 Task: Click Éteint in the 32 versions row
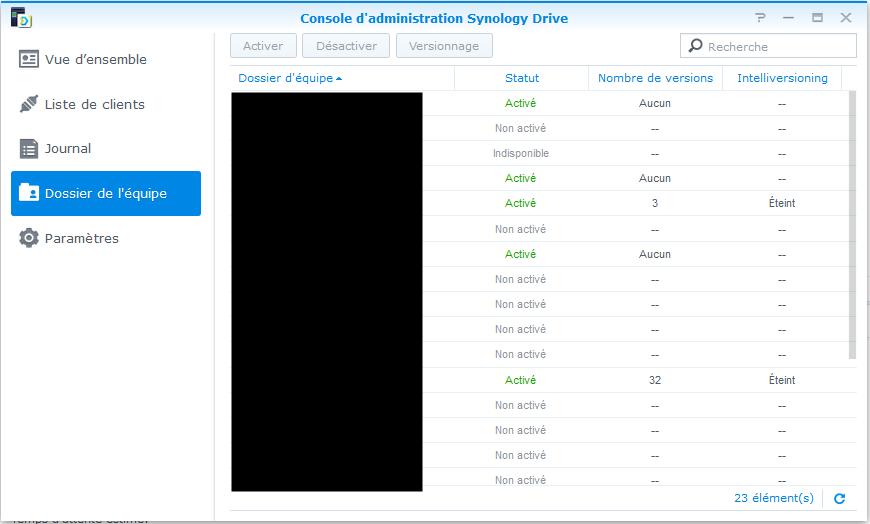point(782,380)
